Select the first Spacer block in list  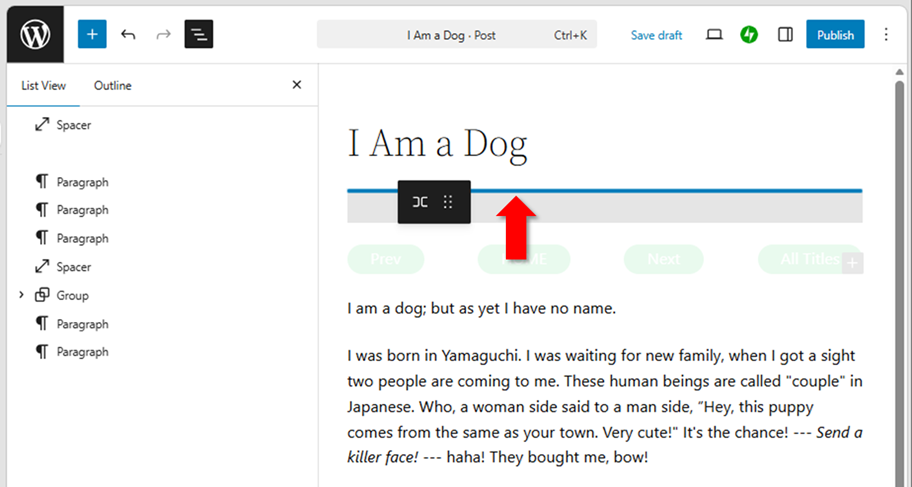[x=73, y=125]
